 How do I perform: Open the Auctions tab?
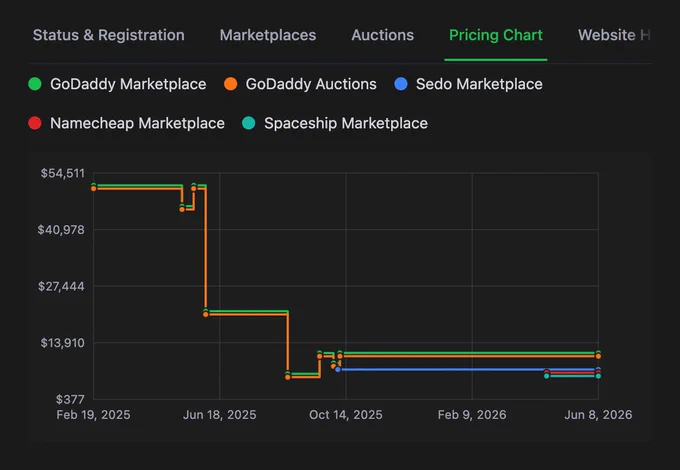tap(382, 35)
